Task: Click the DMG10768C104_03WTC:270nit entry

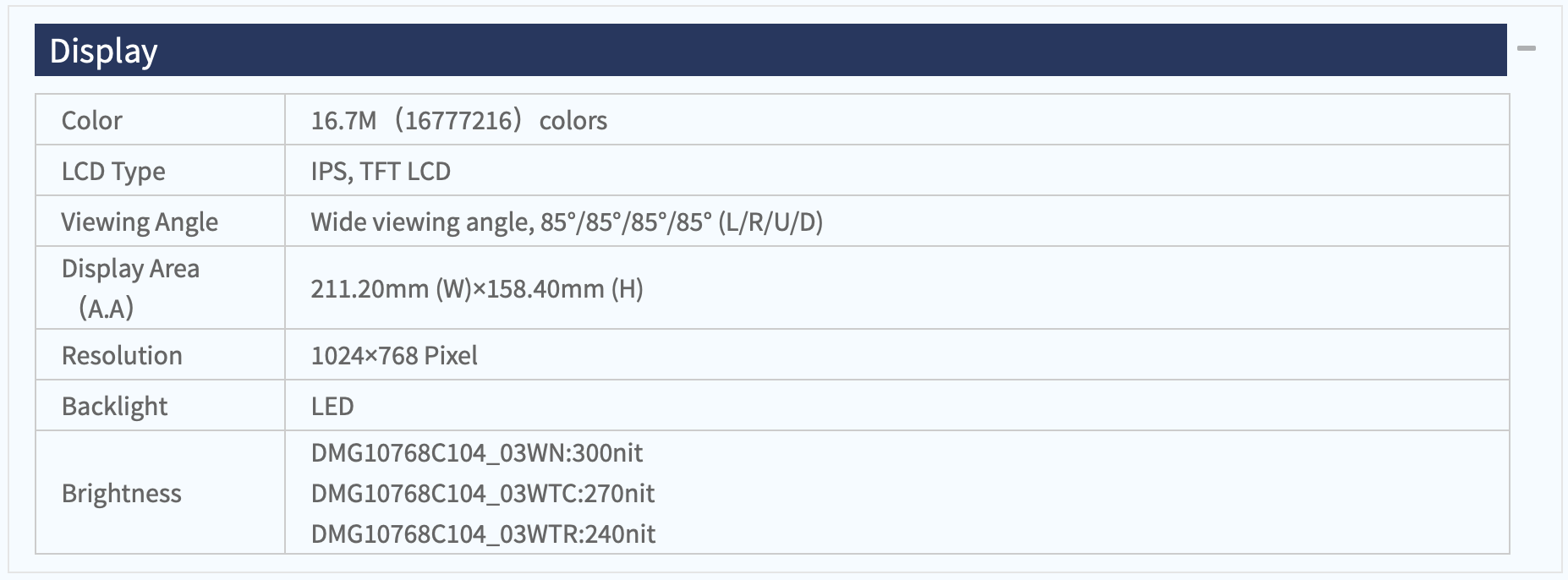Action: point(483,494)
